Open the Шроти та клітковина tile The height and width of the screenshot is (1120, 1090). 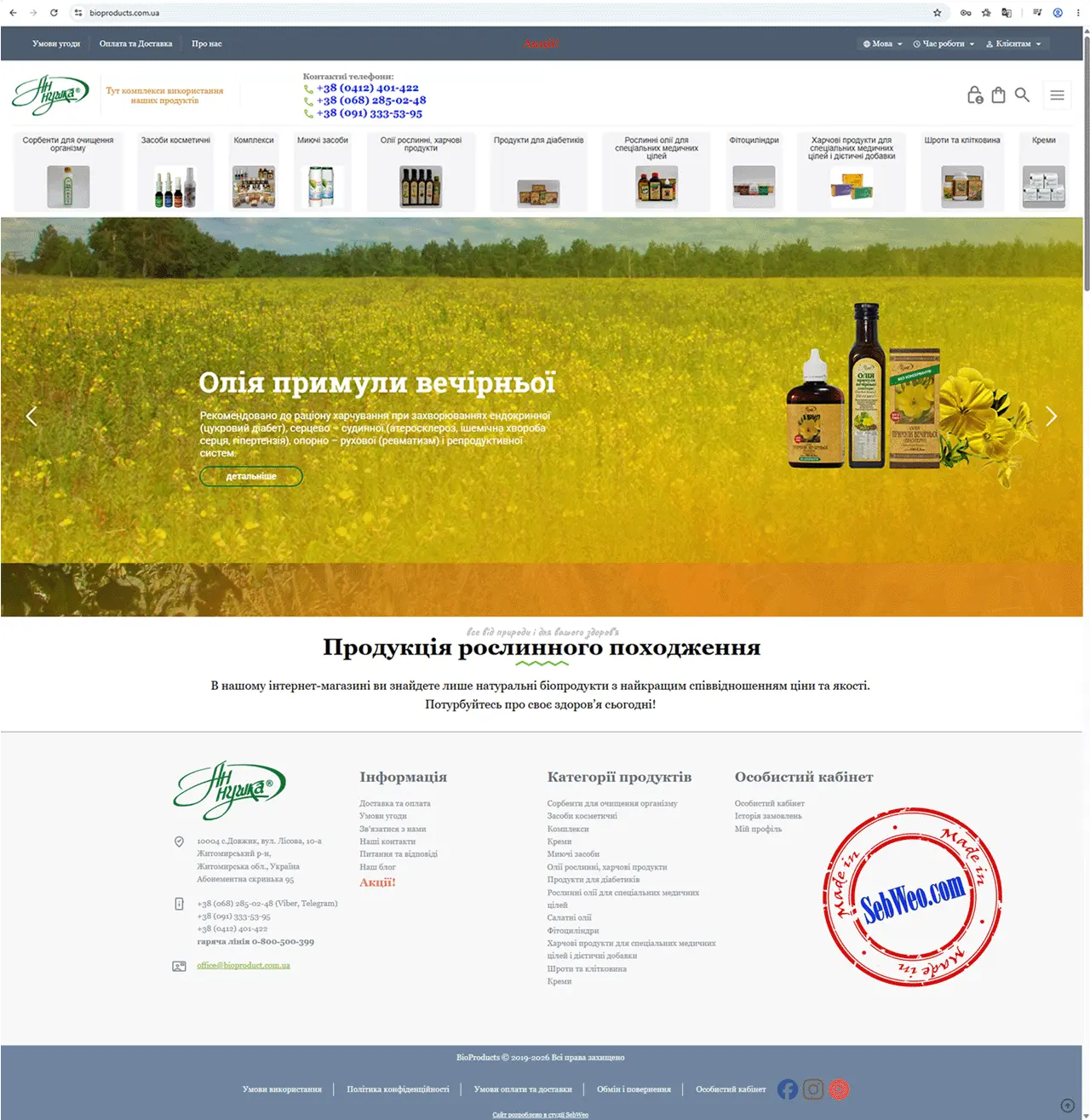[x=962, y=171]
